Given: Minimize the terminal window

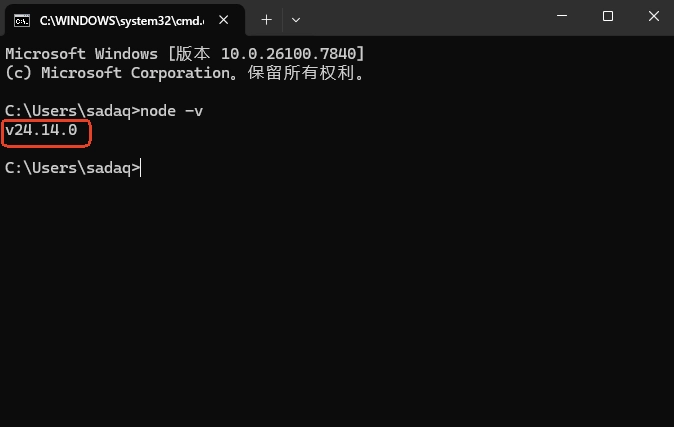Looking at the screenshot, I should pos(563,16).
